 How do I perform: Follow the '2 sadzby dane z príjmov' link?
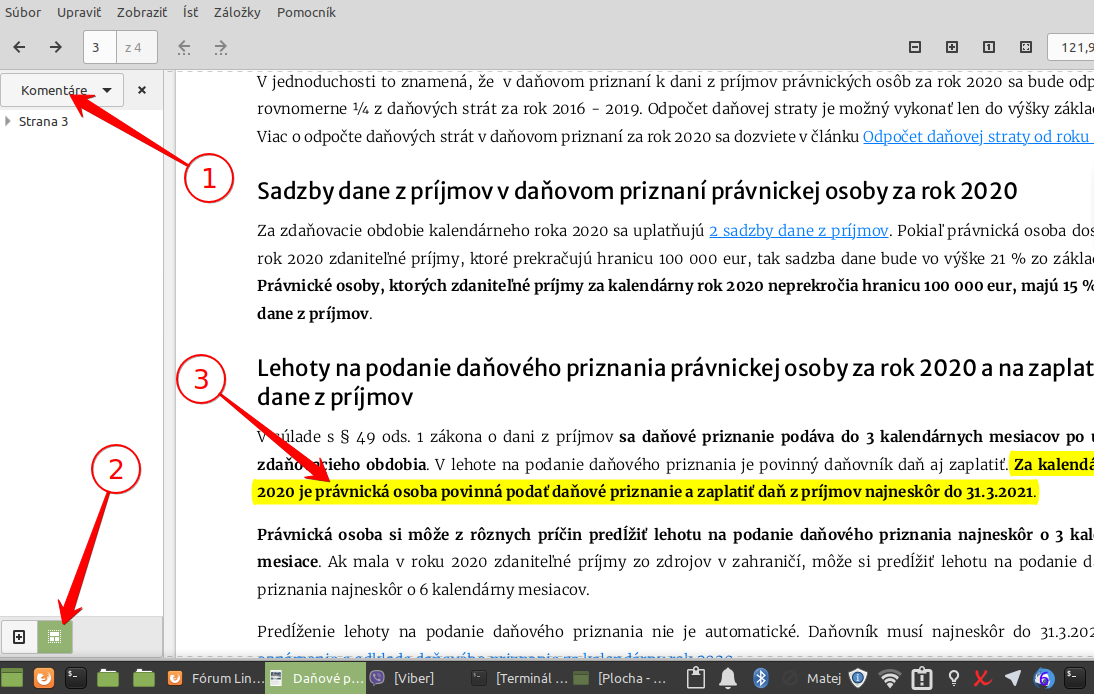click(798, 231)
